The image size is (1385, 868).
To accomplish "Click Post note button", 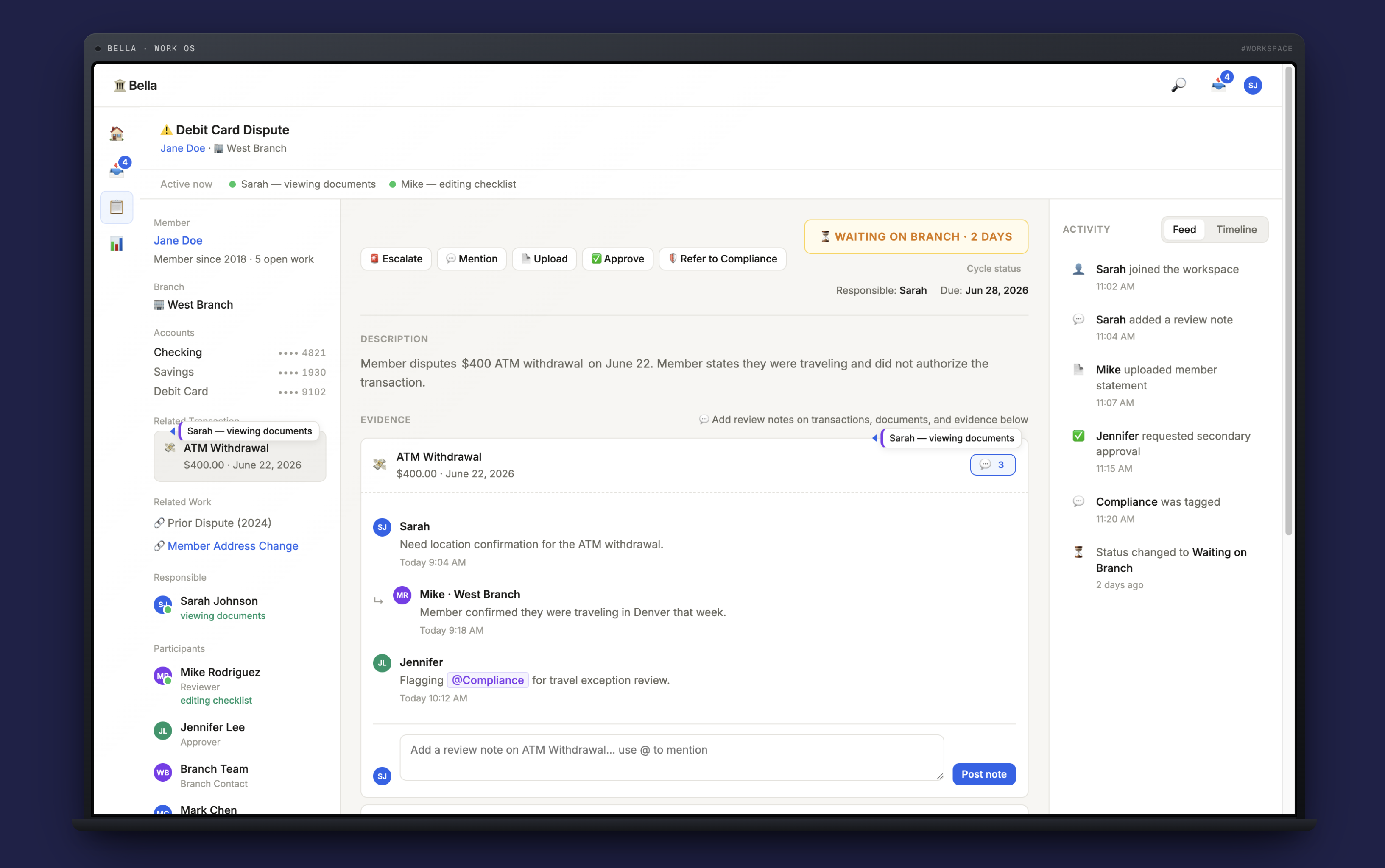I will (984, 774).
